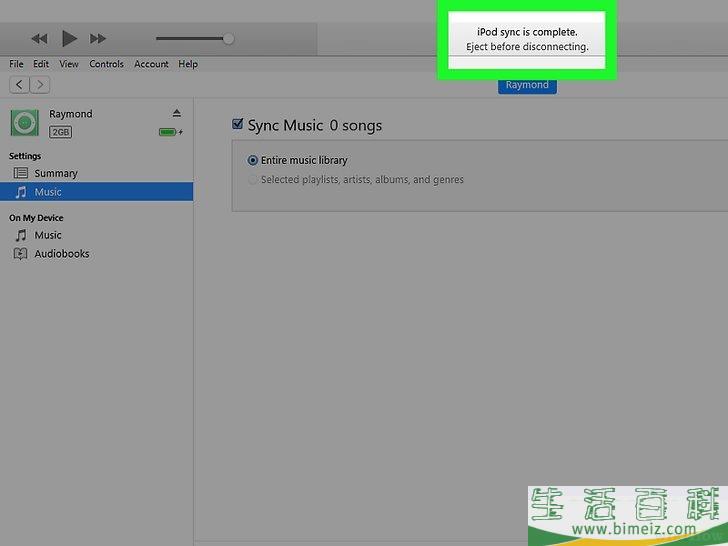This screenshot has height=546, width=728.
Task: Click the Raymond device name in sidebar
Action: 71,114
